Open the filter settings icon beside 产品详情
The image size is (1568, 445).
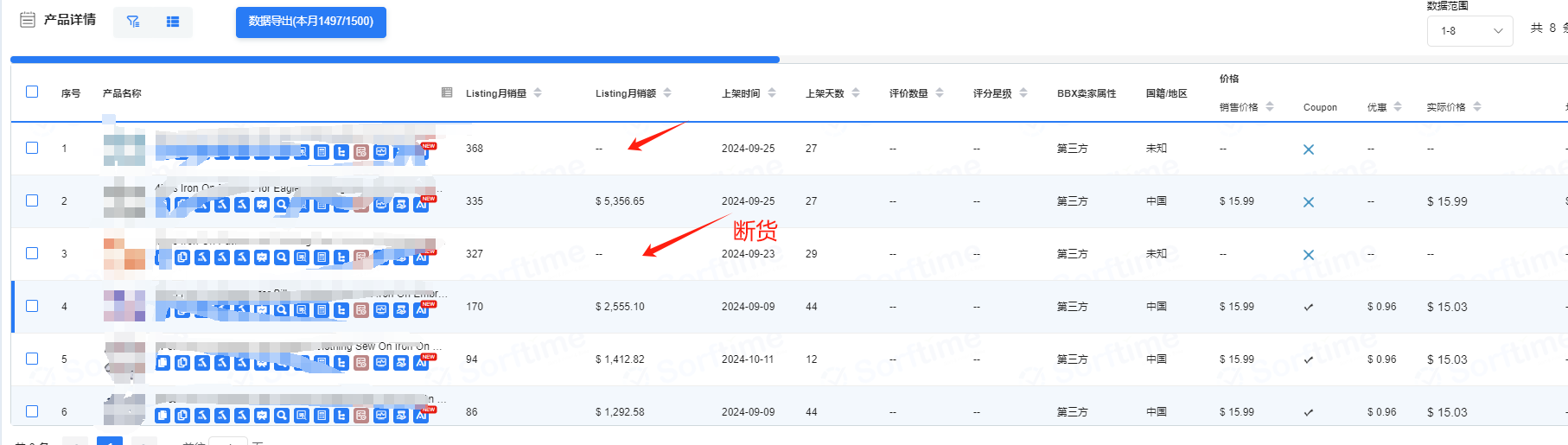click(133, 22)
